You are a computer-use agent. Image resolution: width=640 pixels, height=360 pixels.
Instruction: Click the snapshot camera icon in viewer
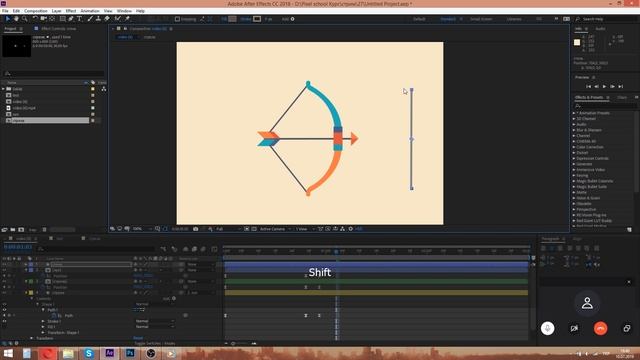(196, 229)
